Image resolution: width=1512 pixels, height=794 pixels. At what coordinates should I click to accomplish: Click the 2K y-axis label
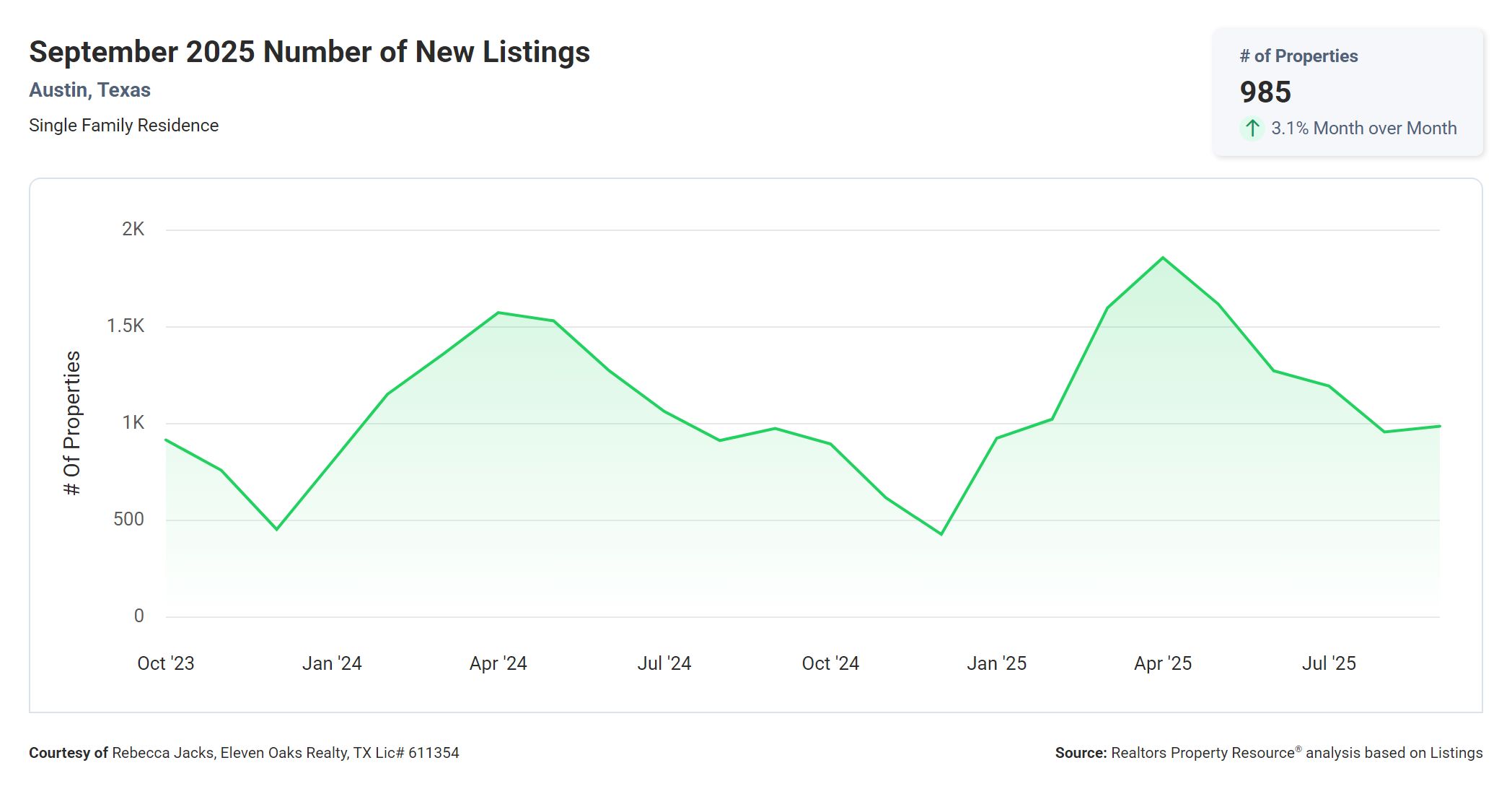tap(133, 230)
